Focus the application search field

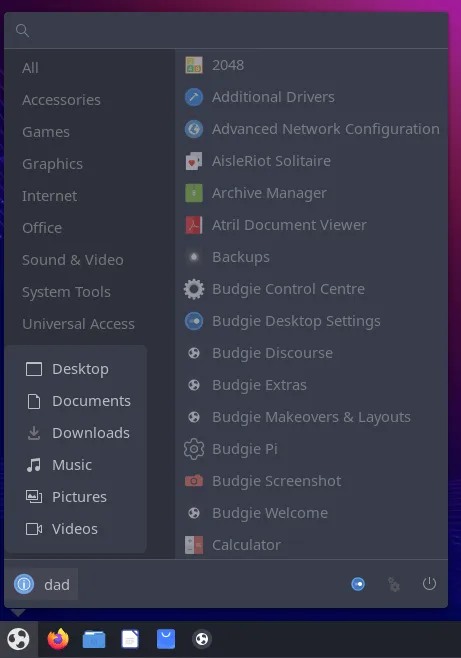(x=227, y=31)
